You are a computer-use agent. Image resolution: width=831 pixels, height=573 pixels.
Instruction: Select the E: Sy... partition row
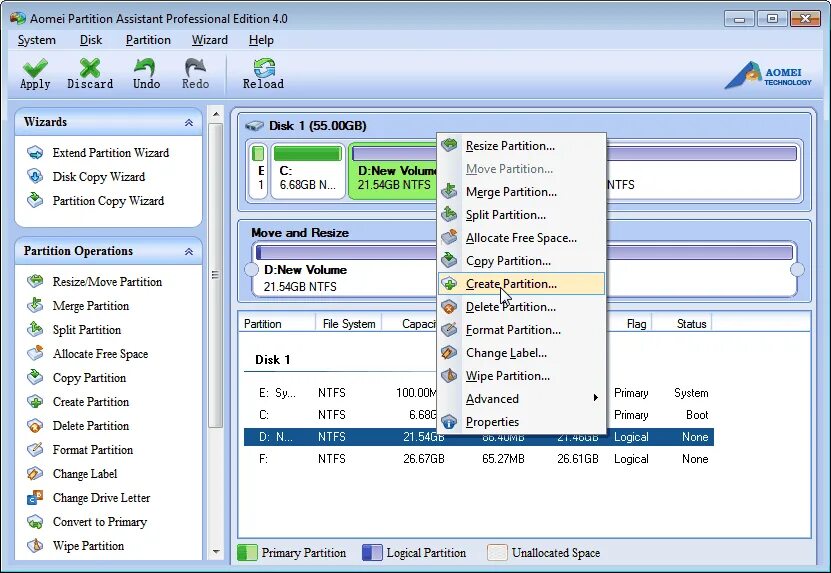click(479, 393)
